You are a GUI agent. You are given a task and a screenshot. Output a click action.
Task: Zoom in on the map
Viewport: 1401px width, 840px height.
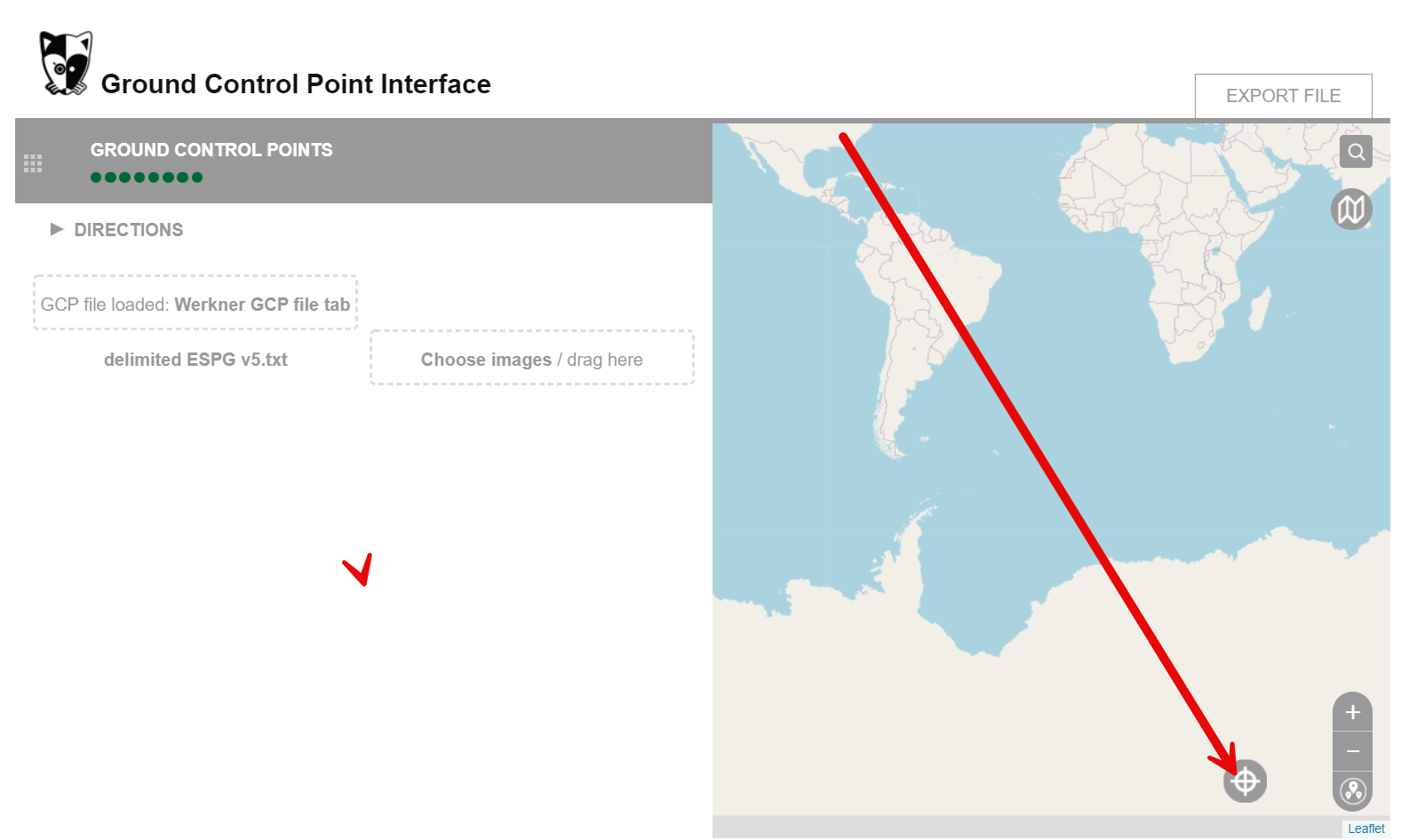(1351, 711)
